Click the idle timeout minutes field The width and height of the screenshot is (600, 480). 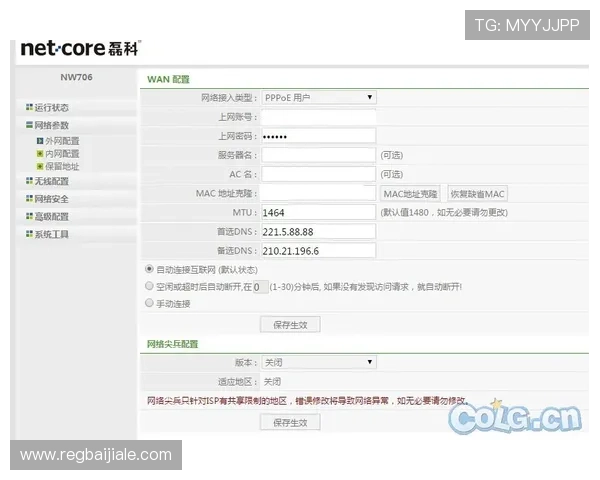tap(260, 287)
